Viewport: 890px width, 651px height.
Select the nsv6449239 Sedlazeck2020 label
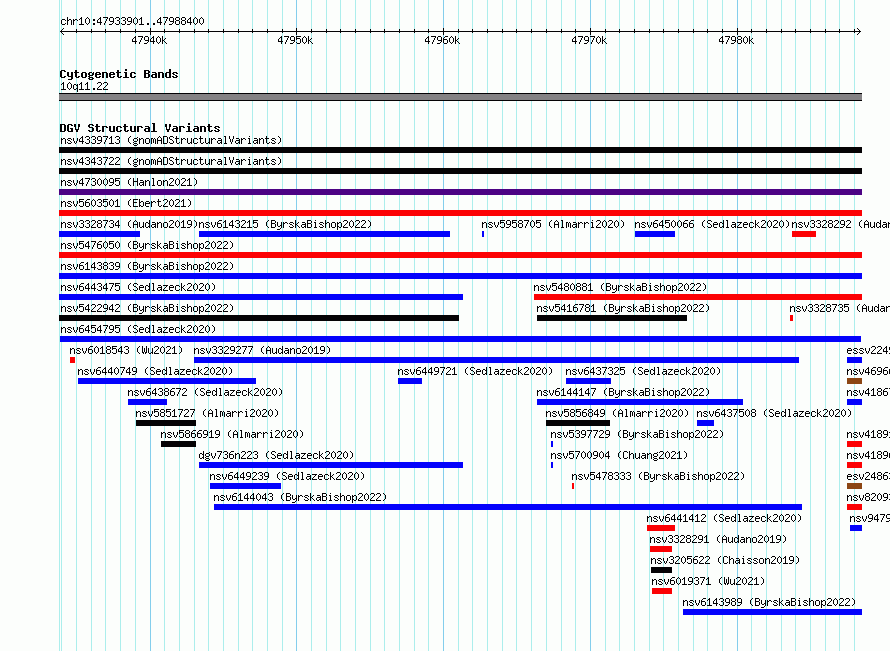click(x=287, y=476)
